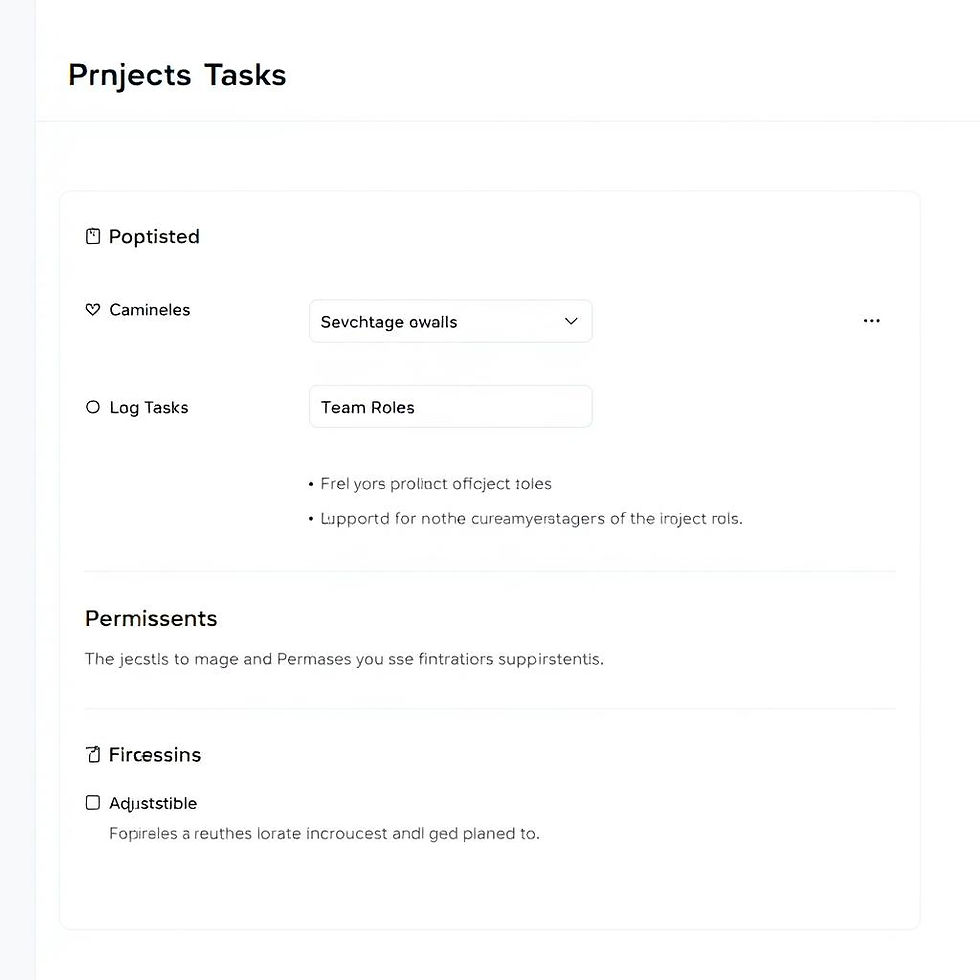Click the icon beside the Fircessins heading

tap(93, 755)
